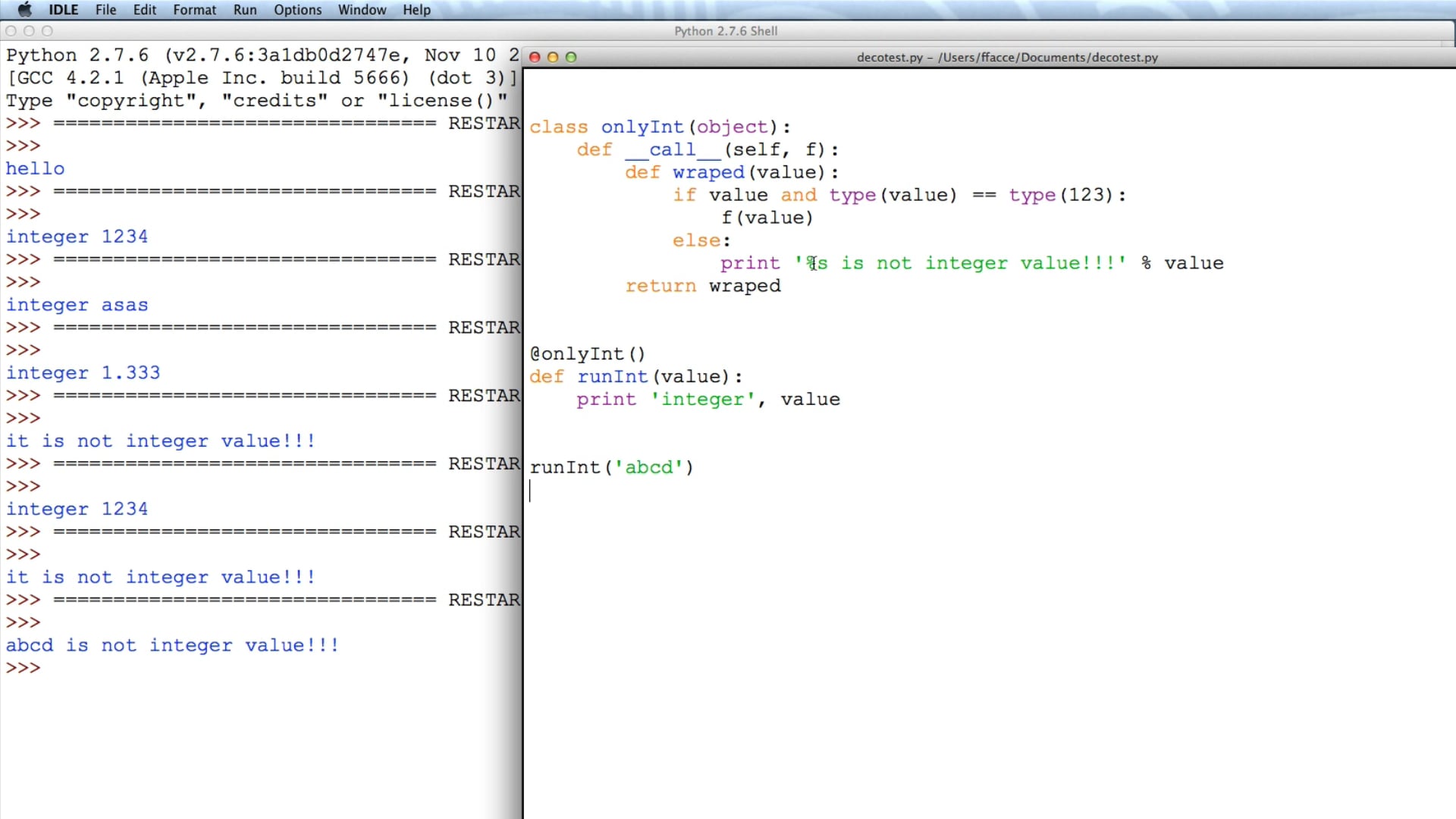This screenshot has height=819, width=1456.
Task: Click 'integer 1.333' output in shell
Action: [x=83, y=373]
